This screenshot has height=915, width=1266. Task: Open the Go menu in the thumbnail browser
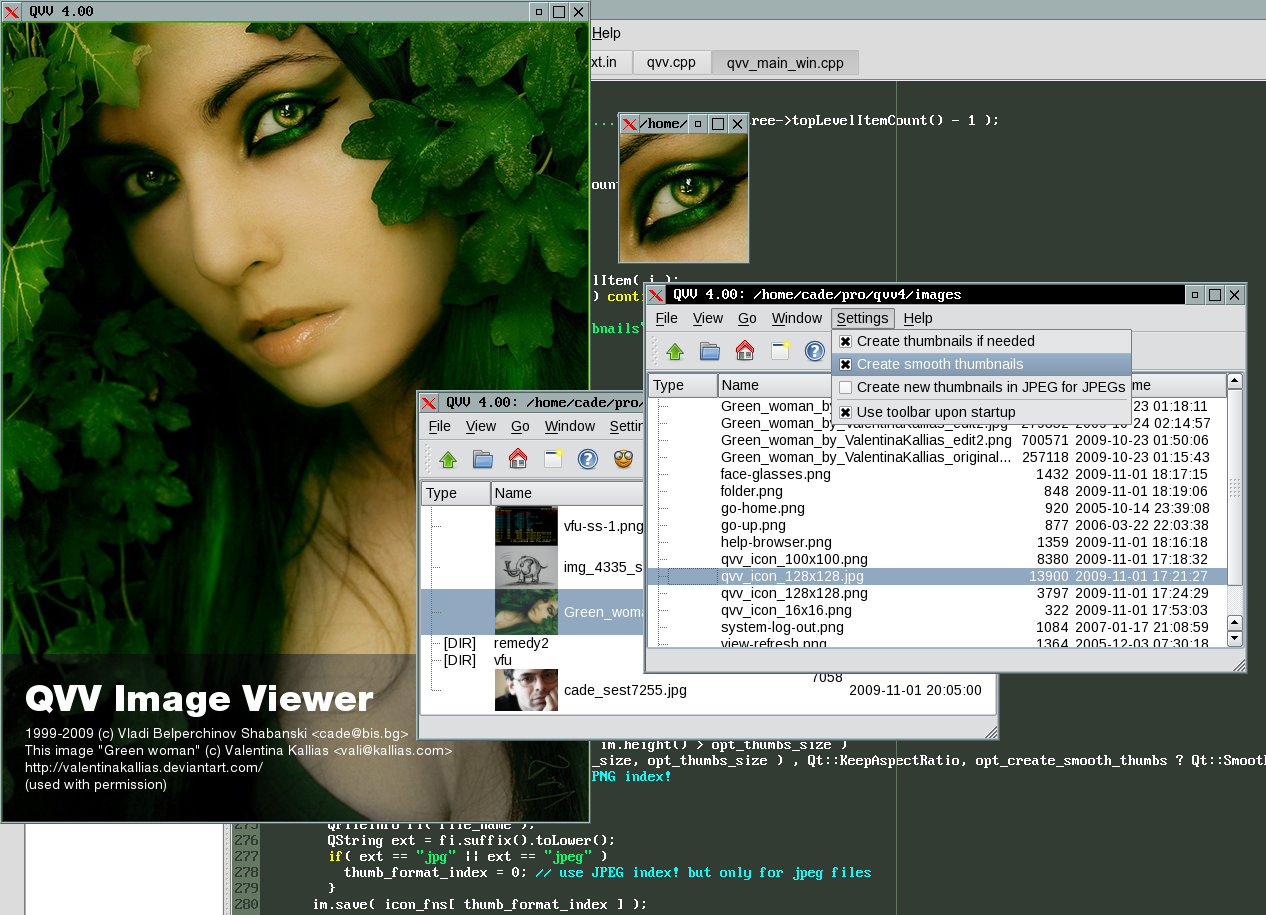tap(520, 426)
